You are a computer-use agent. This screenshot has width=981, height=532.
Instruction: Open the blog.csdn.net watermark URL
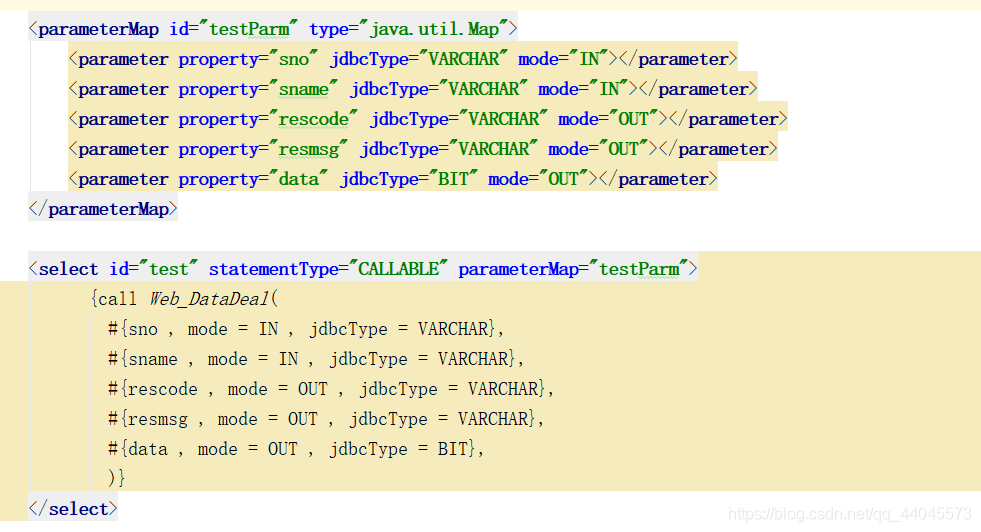click(850, 513)
